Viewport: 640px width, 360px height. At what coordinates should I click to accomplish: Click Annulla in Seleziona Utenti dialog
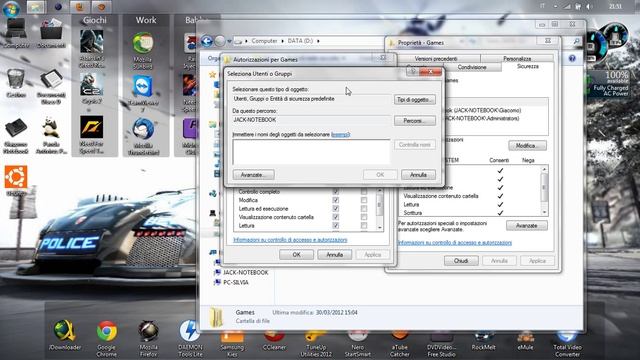(x=418, y=175)
